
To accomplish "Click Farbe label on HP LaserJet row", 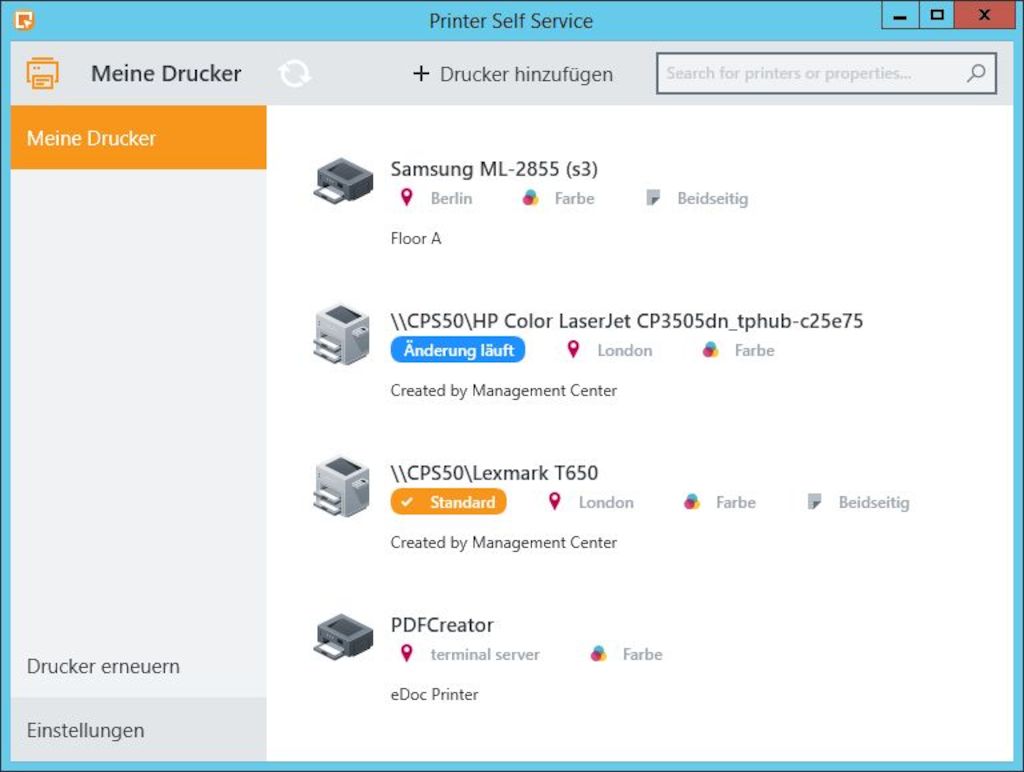I will pos(754,351).
